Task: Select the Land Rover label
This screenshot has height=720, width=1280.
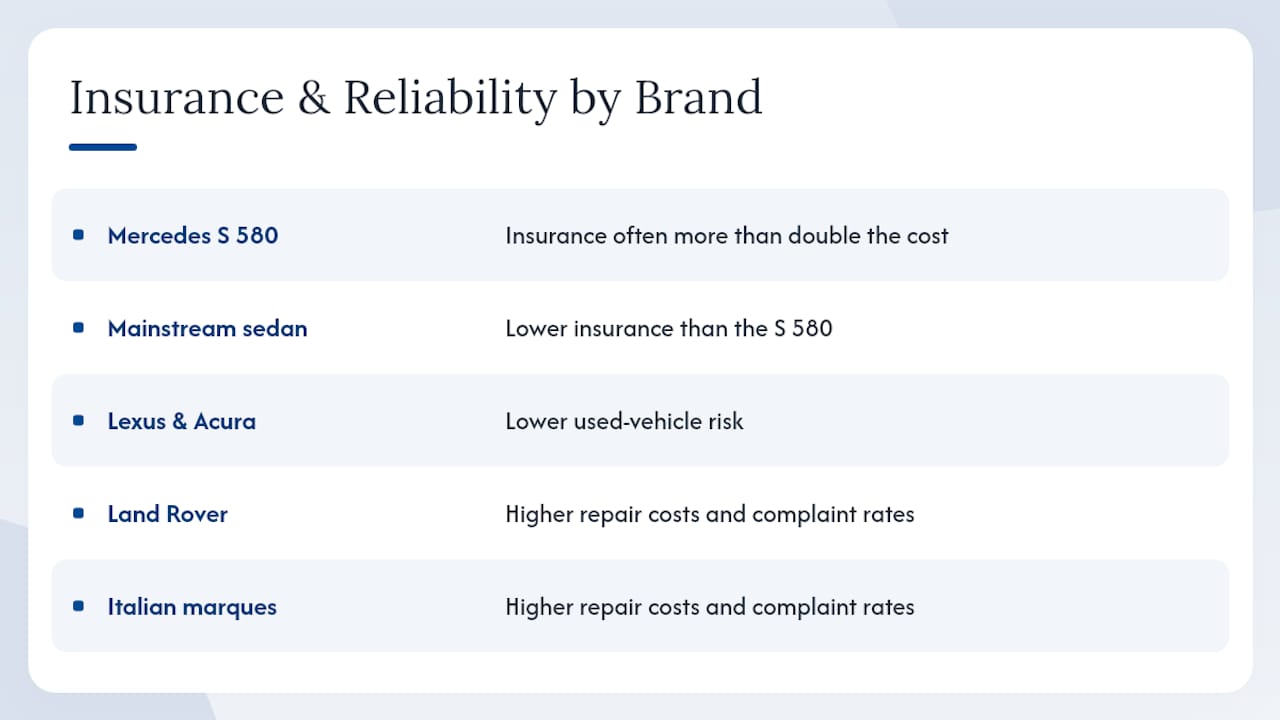Action: tap(168, 514)
